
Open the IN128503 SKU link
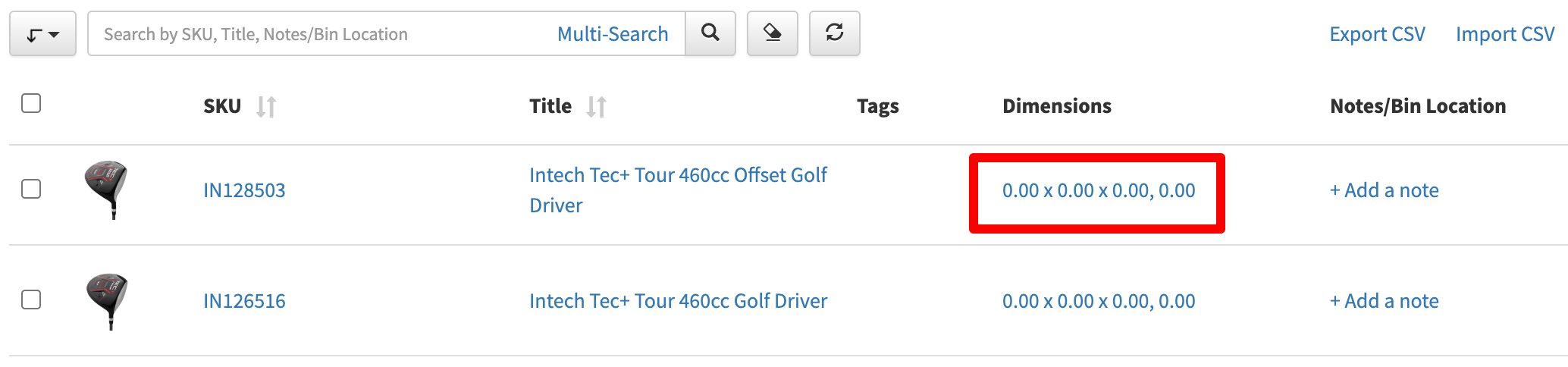click(244, 190)
